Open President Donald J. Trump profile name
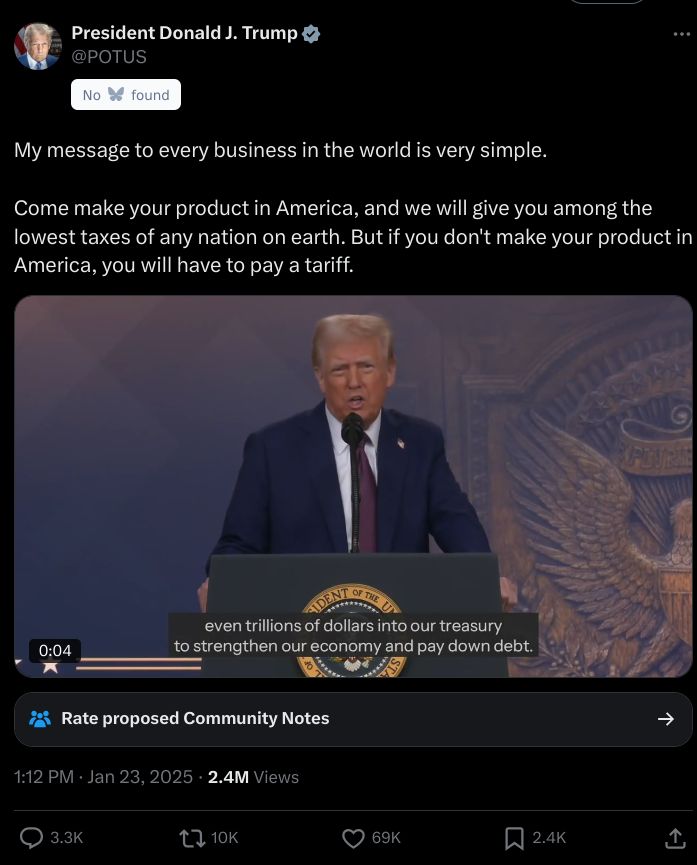 click(x=184, y=33)
